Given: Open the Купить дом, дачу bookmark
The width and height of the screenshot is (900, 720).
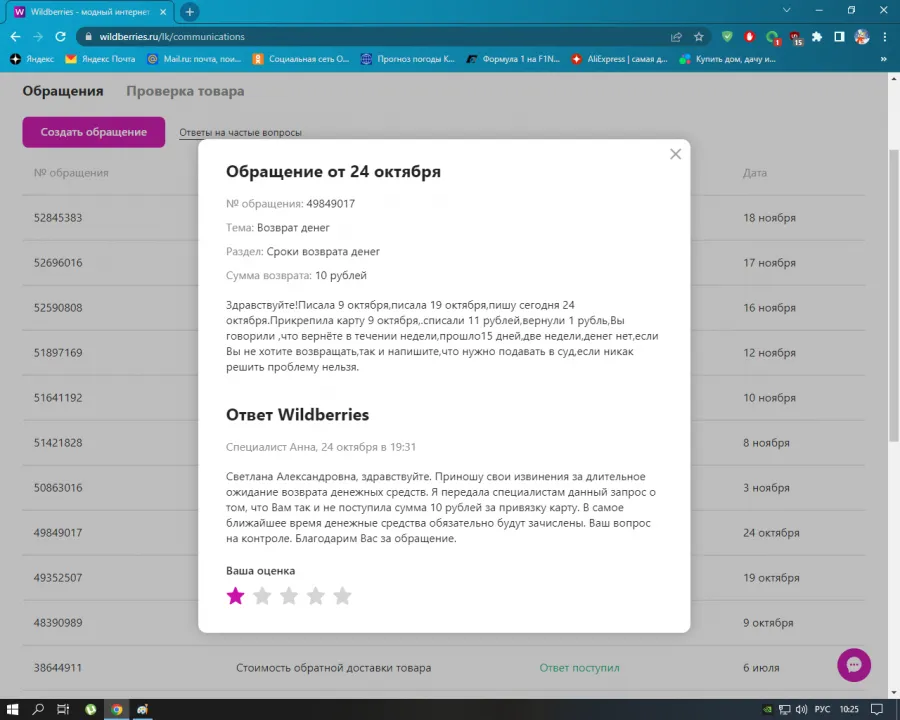Looking at the screenshot, I should point(727,59).
